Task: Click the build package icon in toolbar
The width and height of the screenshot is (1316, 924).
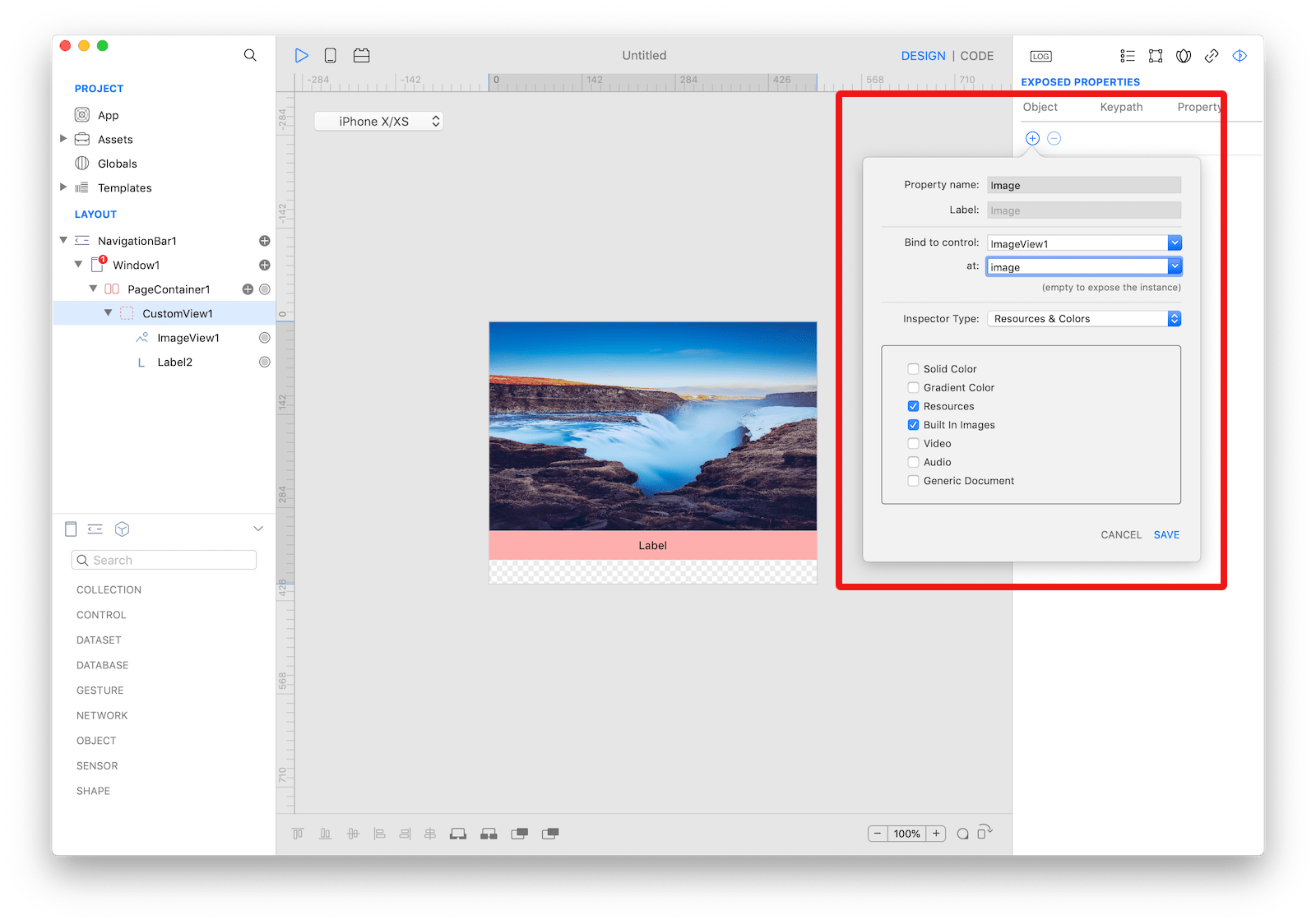Action: (x=361, y=55)
